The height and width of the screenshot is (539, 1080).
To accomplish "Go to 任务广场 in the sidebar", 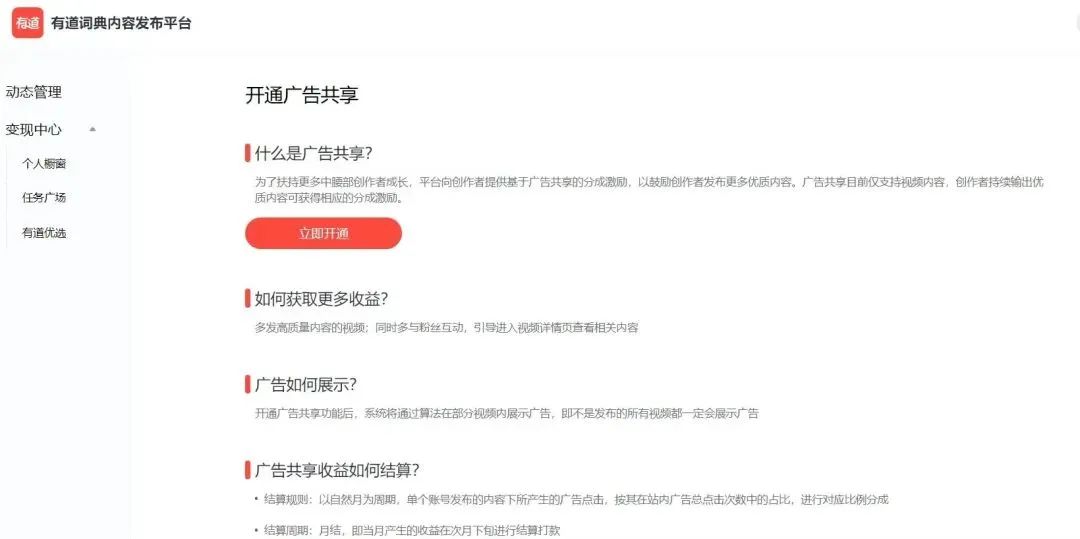I will pyautogui.click(x=44, y=198).
